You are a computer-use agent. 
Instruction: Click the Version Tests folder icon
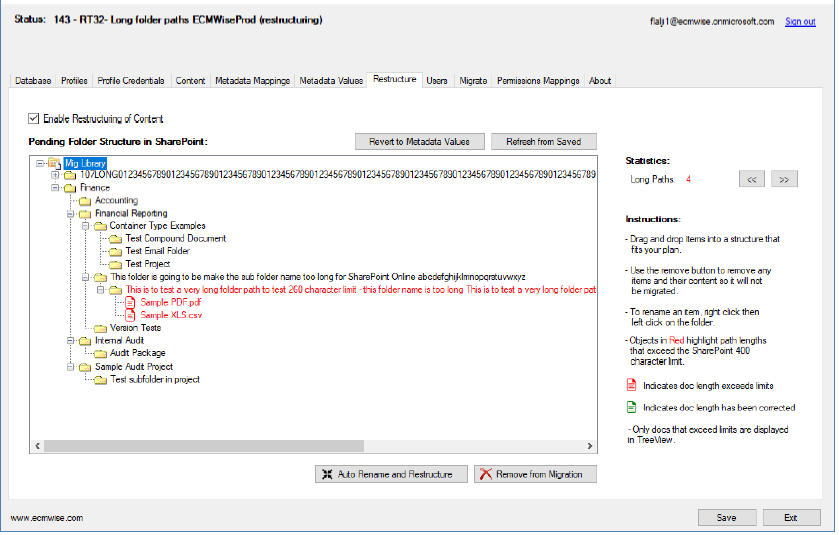100,328
